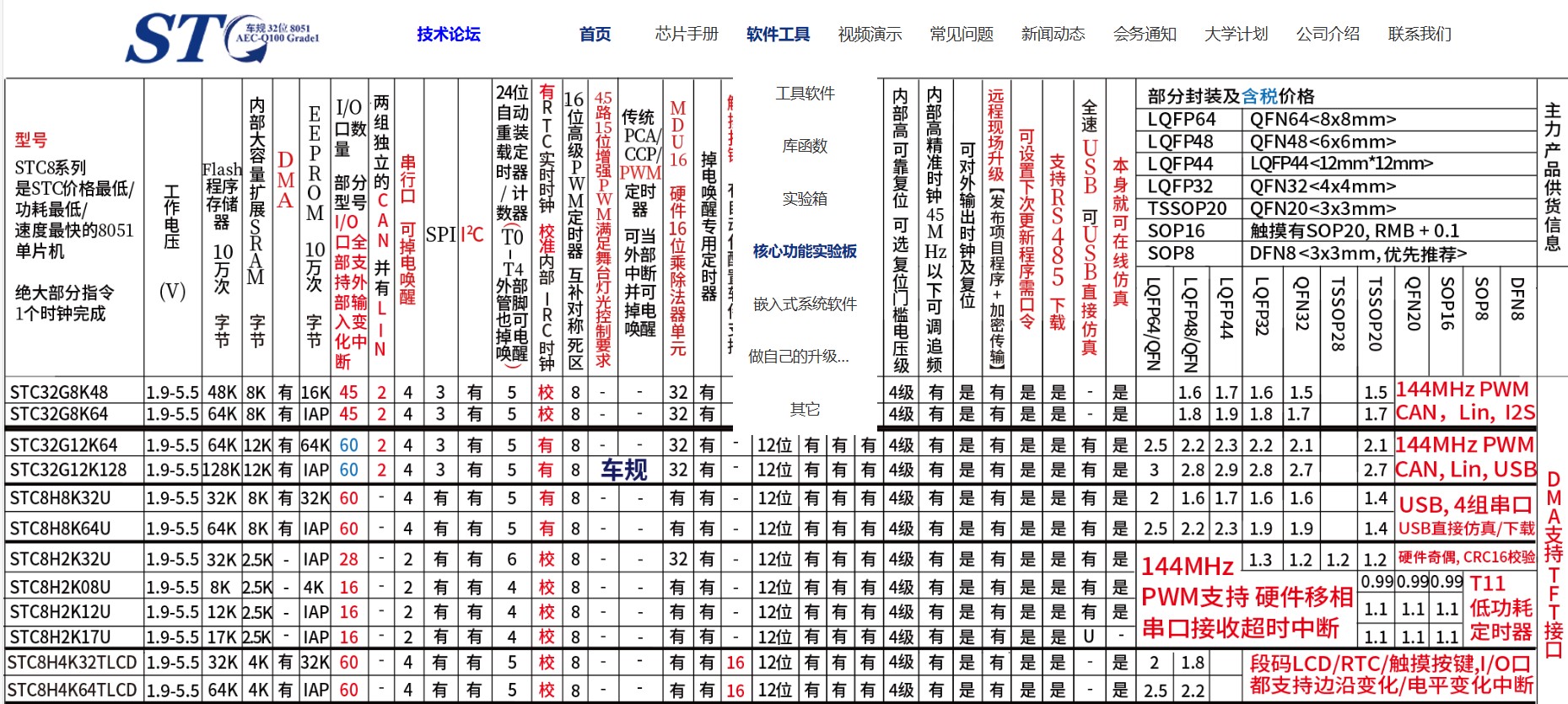
Task: Open the 常见问题 menu item
Action: click(962, 35)
